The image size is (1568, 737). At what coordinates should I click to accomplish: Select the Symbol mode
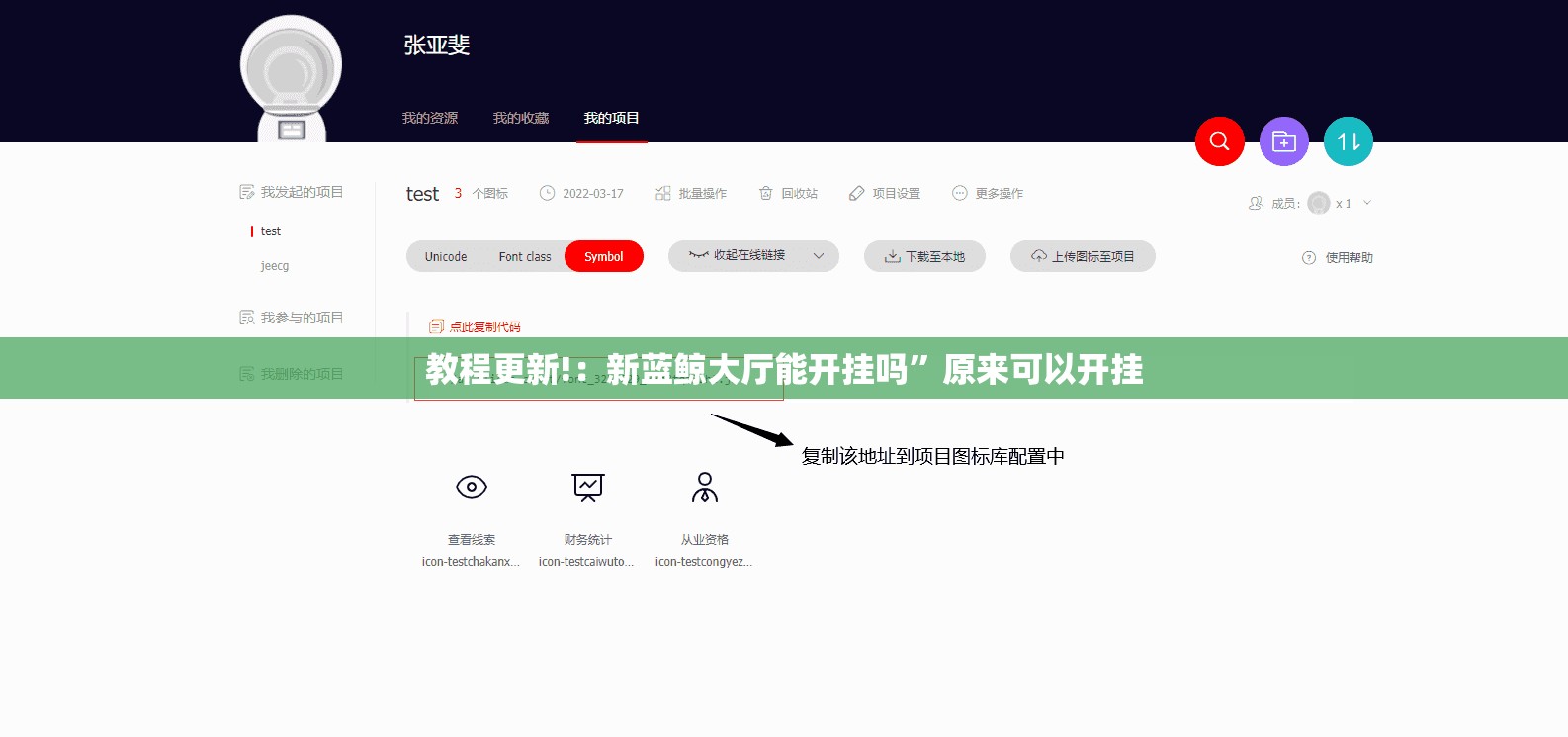(x=604, y=256)
